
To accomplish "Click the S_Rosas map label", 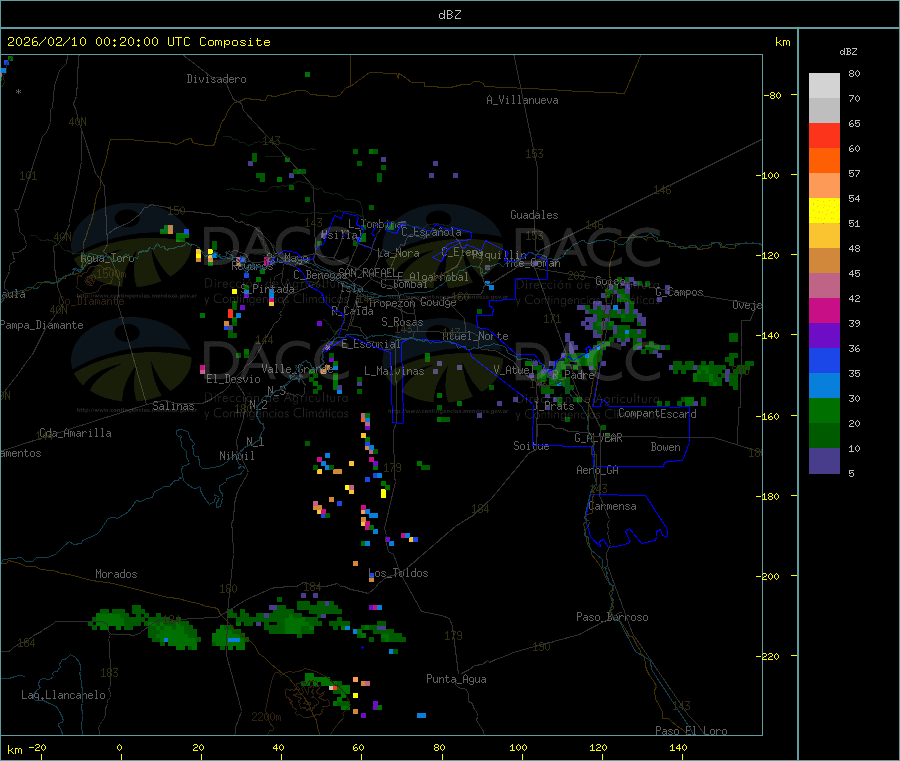I will pos(402,322).
